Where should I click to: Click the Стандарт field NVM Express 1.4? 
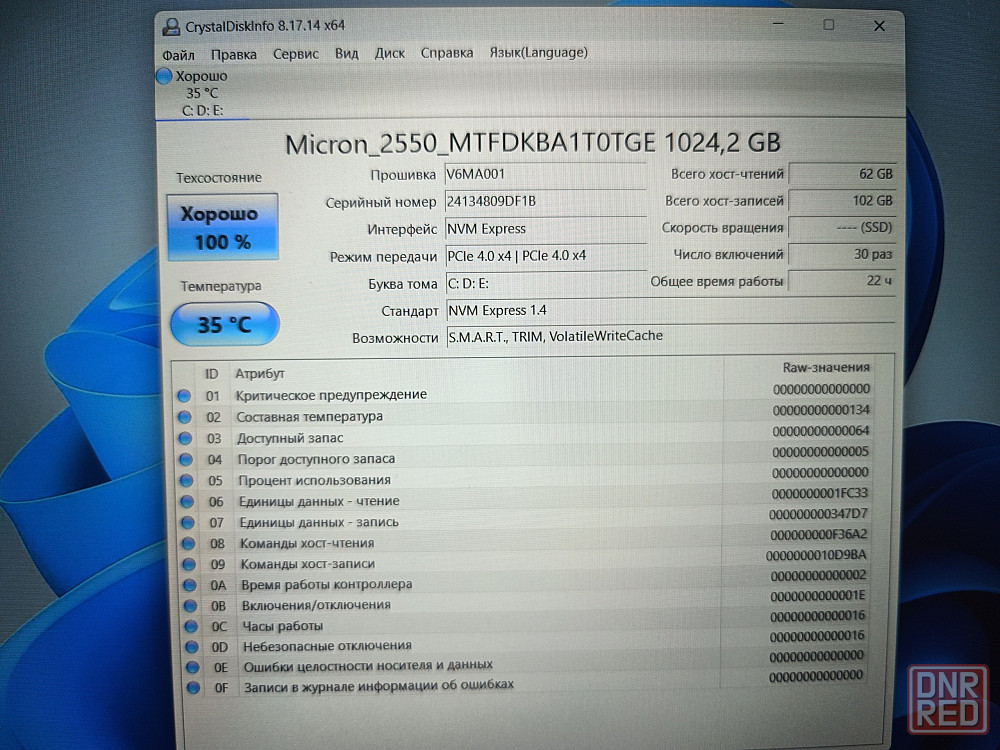tap(670, 310)
